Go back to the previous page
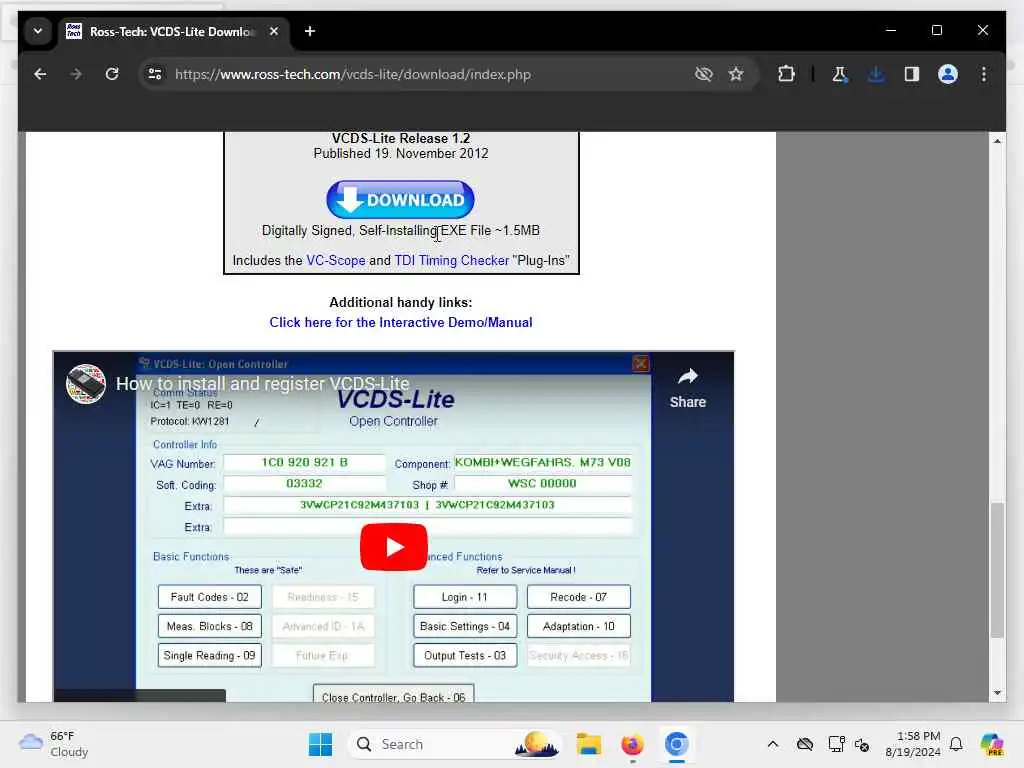 point(40,74)
